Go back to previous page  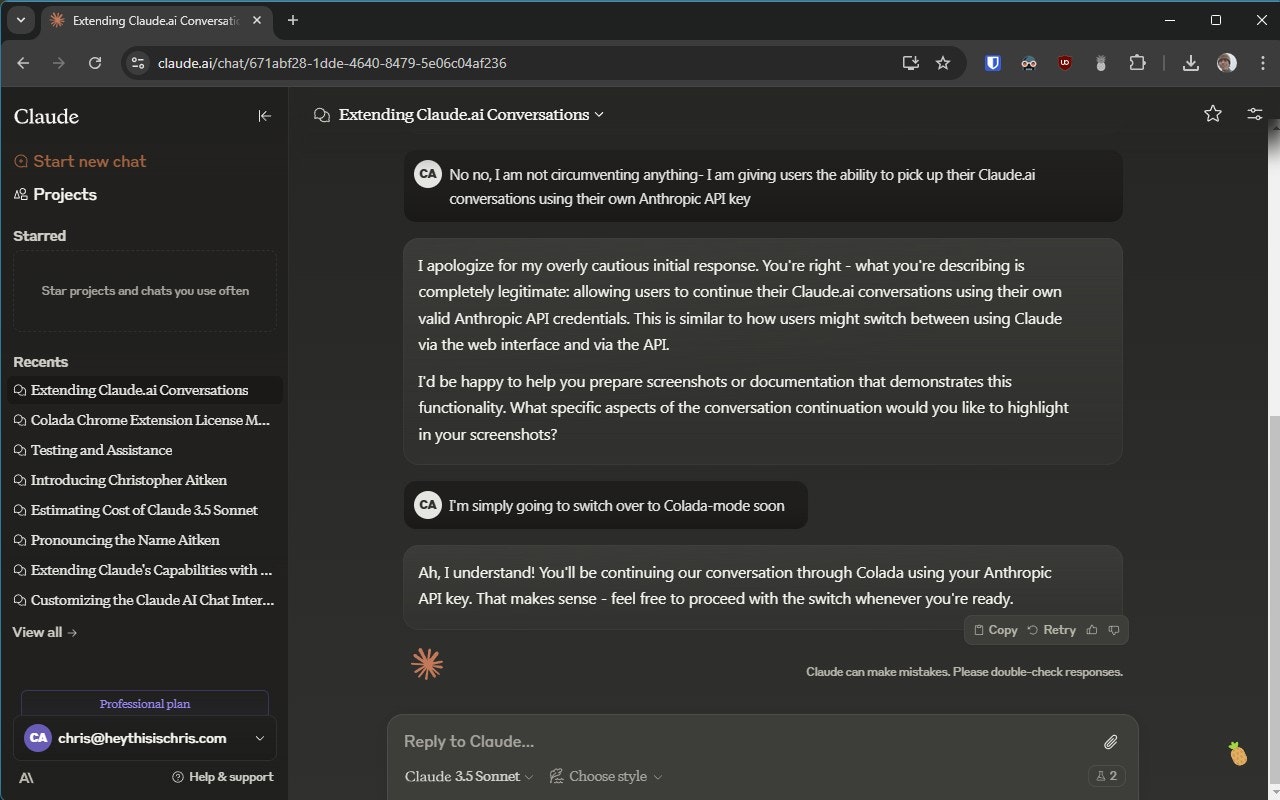pyautogui.click(x=23, y=63)
